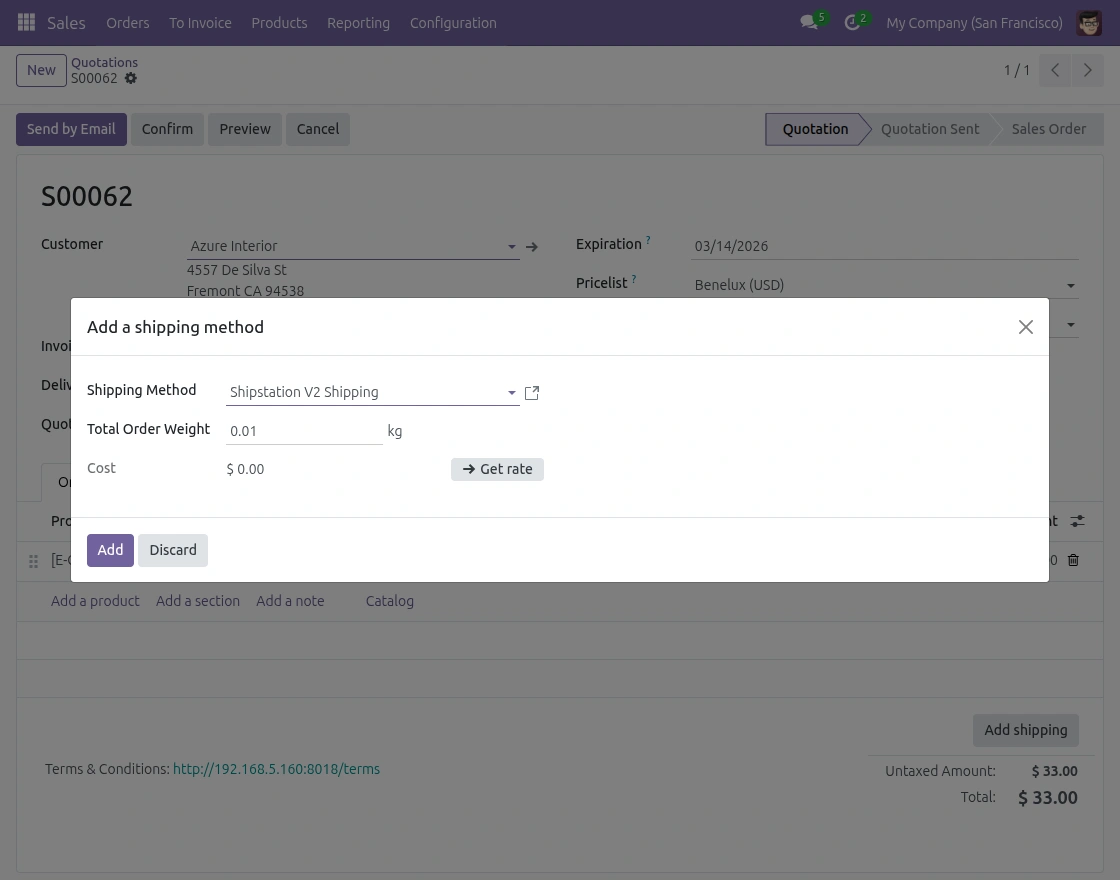This screenshot has height=880, width=1120.
Task: Open the settings gear beside S00062
Action: coord(130,78)
